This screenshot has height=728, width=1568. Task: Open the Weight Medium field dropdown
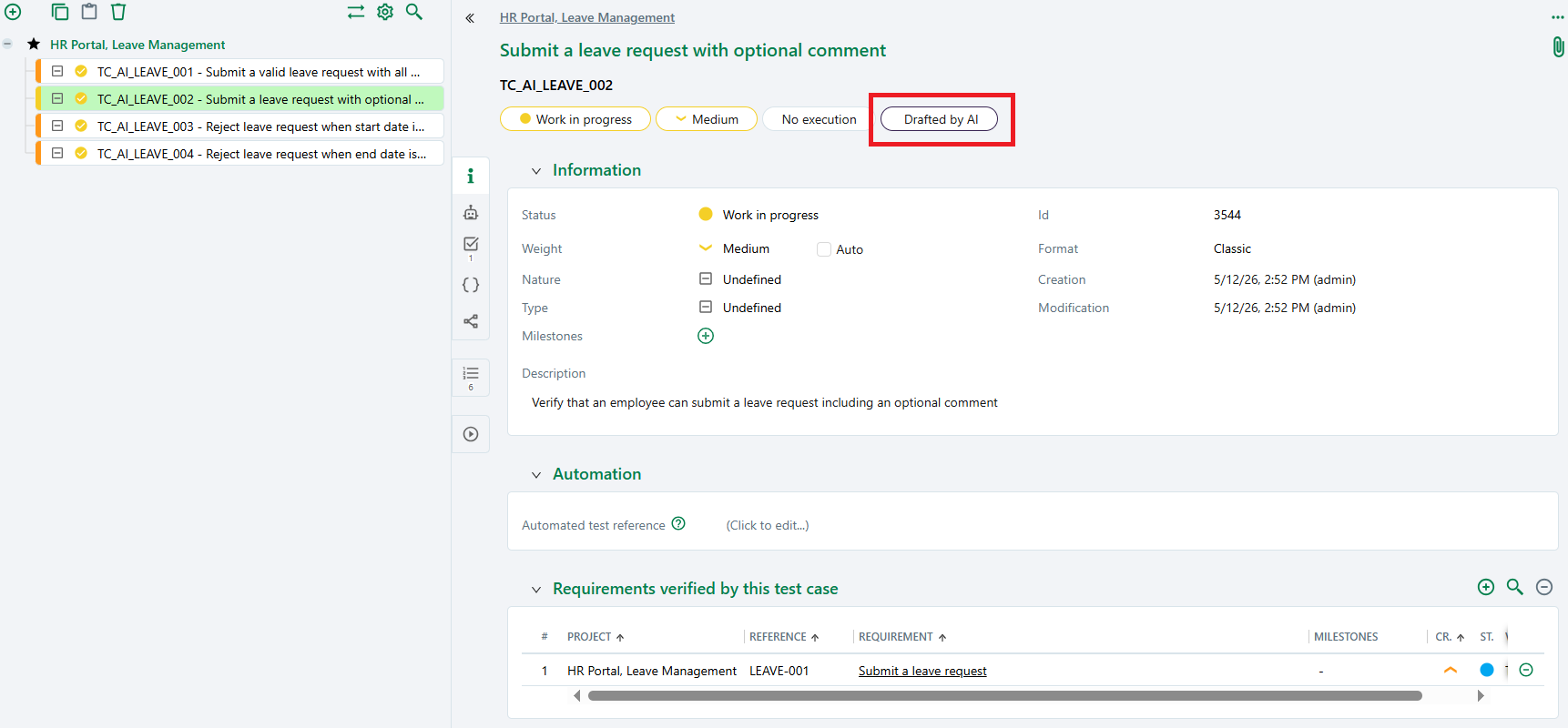[734, 248]
